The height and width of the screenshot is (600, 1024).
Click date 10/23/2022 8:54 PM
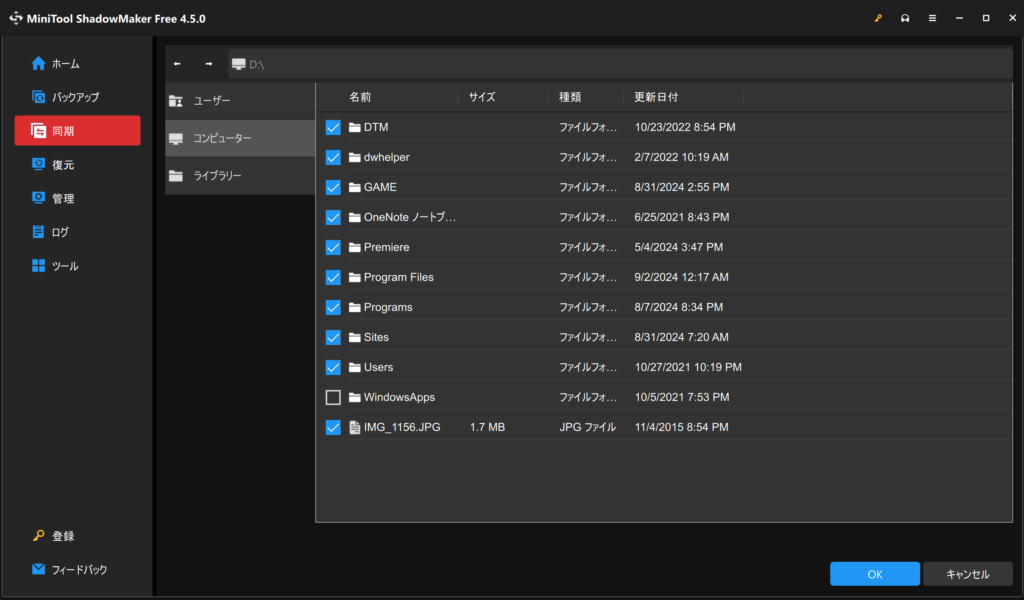point(685,127)
